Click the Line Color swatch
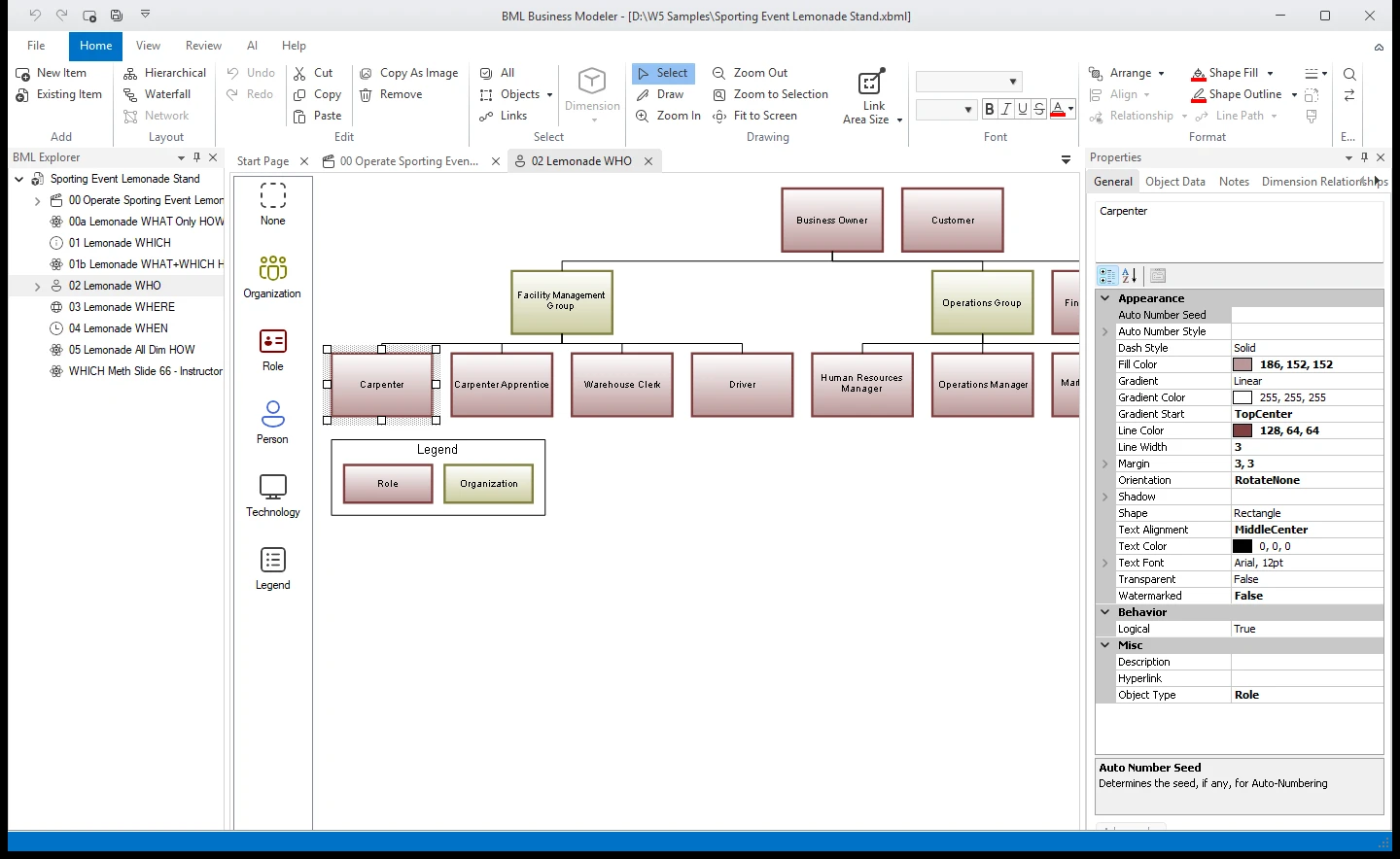 pyautogui.click(x=1242, y=430)
